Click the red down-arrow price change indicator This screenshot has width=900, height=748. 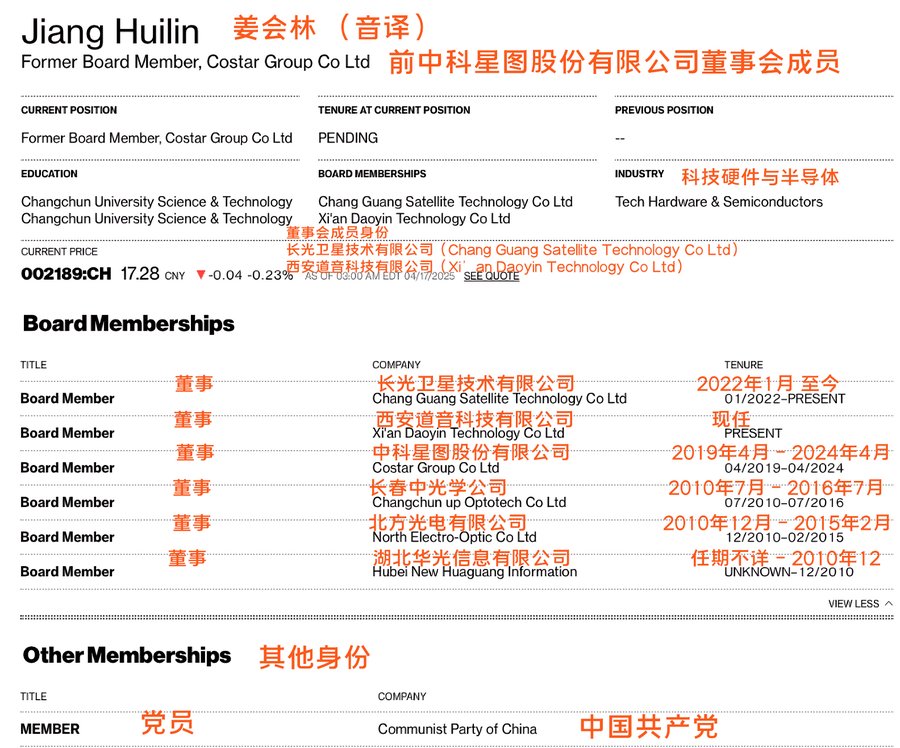click(200, 275)
